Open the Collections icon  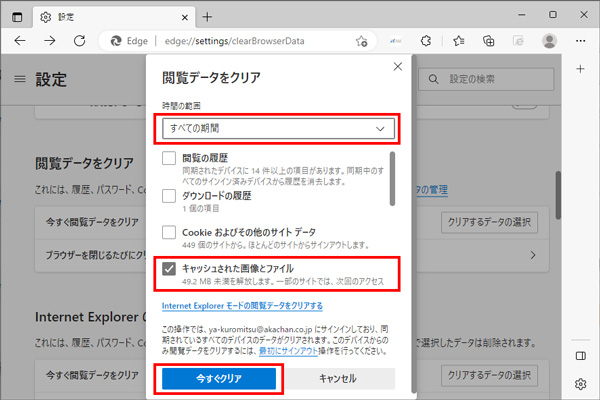(x=489, y=41)
